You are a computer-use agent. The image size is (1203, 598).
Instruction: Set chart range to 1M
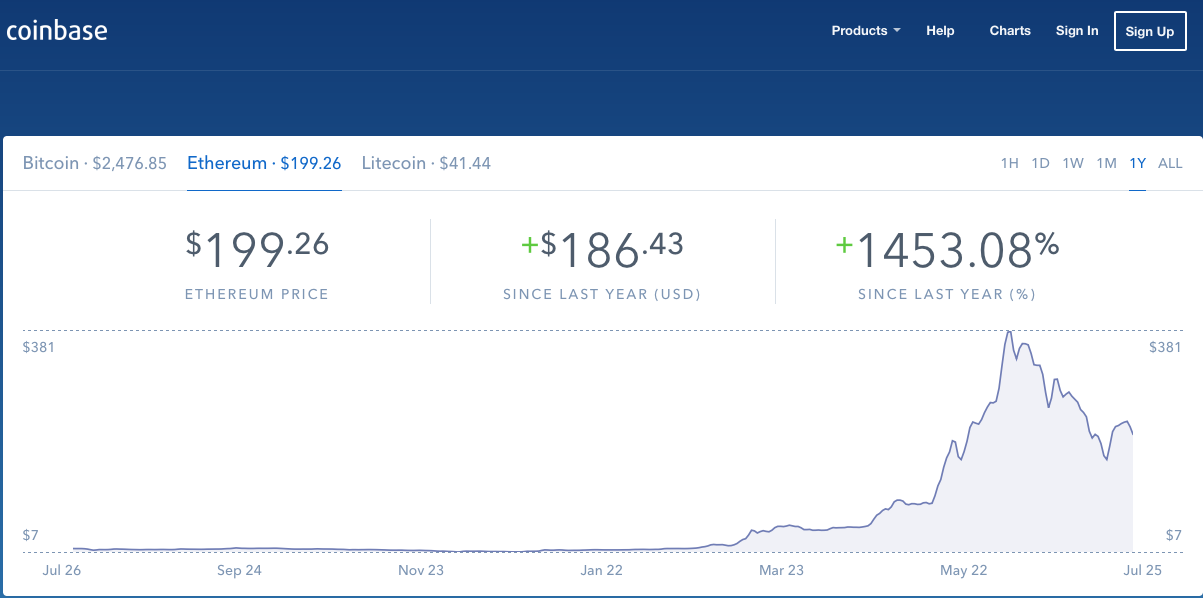tap(1106, 163)
